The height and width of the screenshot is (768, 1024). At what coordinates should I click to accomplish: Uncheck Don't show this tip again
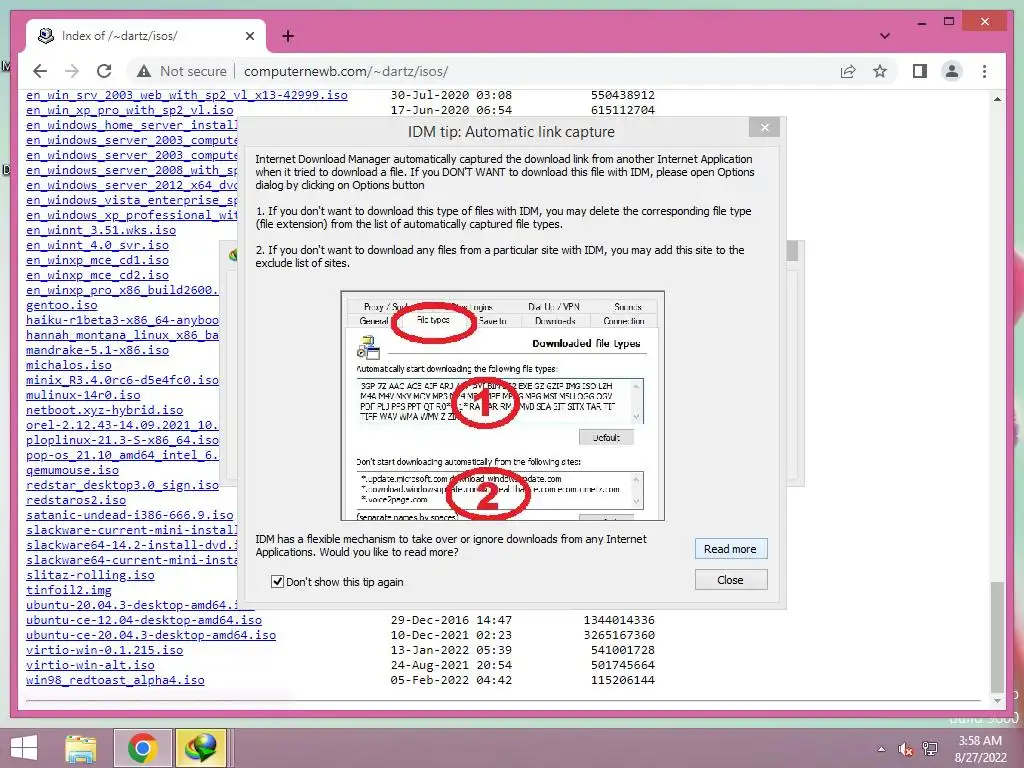(x=277, y=581)
